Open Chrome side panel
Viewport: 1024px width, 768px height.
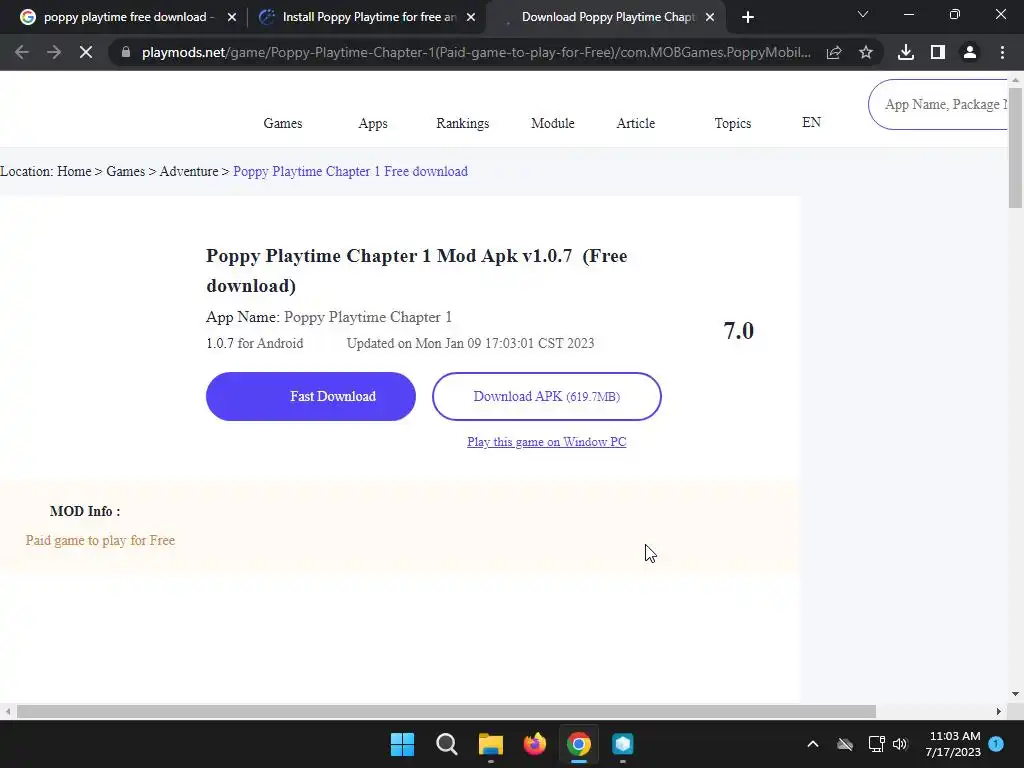938,52
